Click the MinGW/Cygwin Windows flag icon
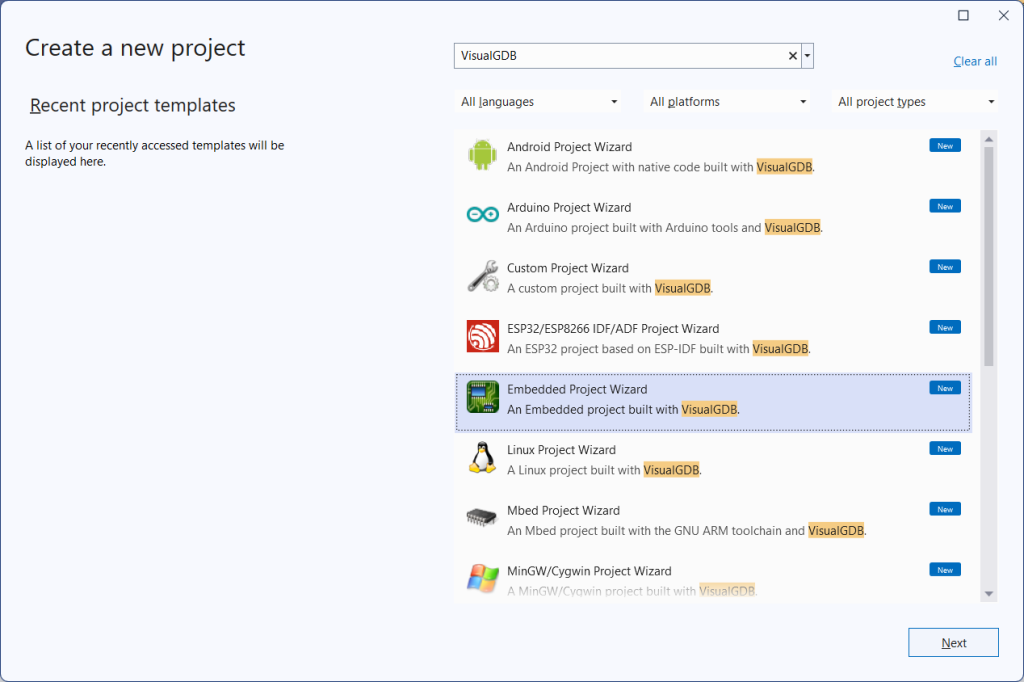This screenshot has width=1024, height=682. coord(482,579)
